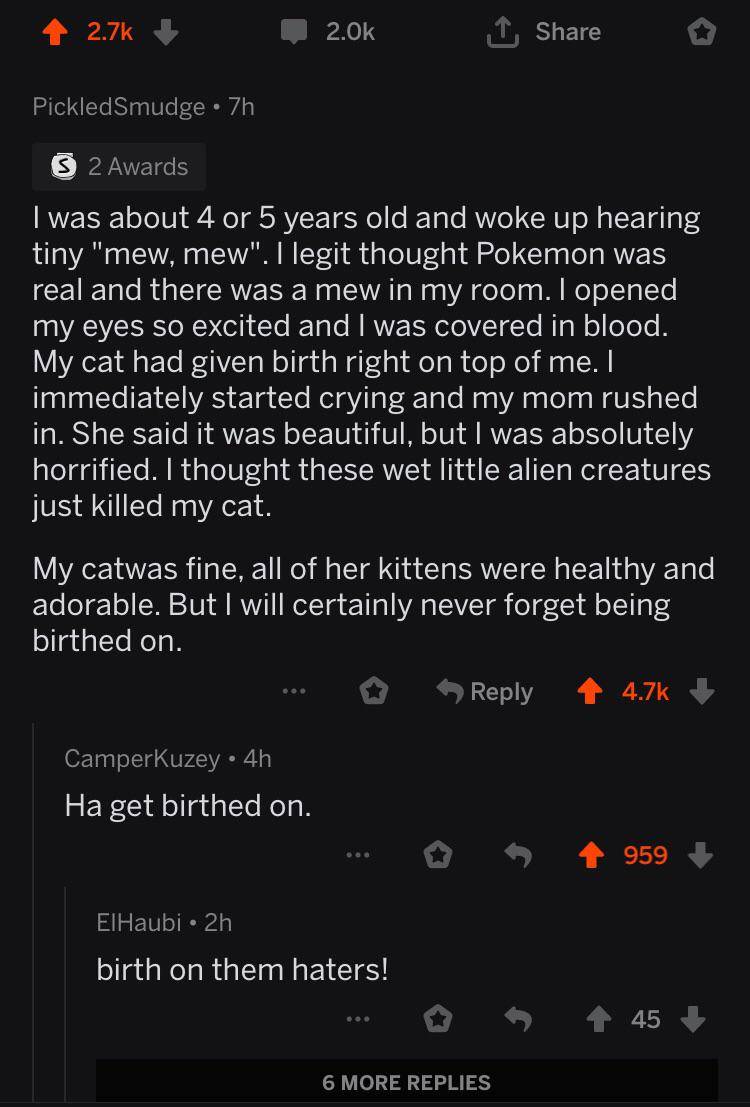Image resolution: width=750 pixels, height=1107 pixels.
Task: Reply to ElHaubi using the curved arrow icon
Action: [x=519, y=1019]
